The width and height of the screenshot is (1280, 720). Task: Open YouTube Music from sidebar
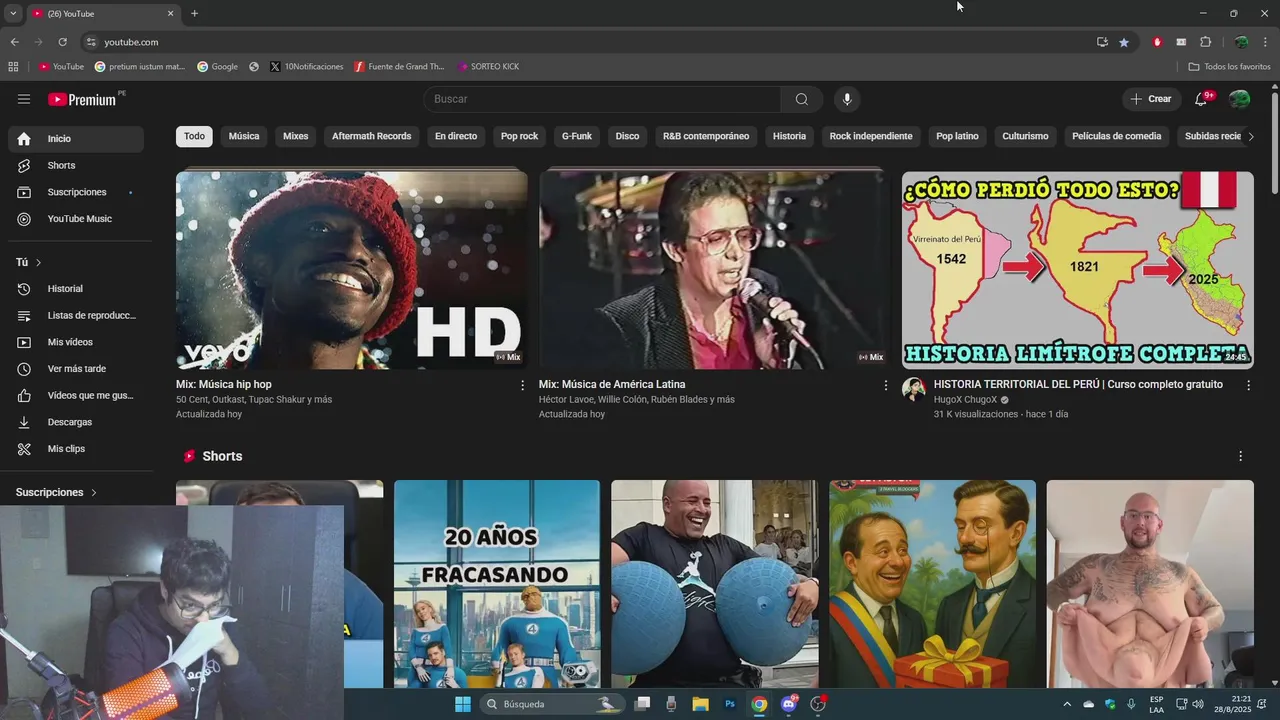pos(76,219)
